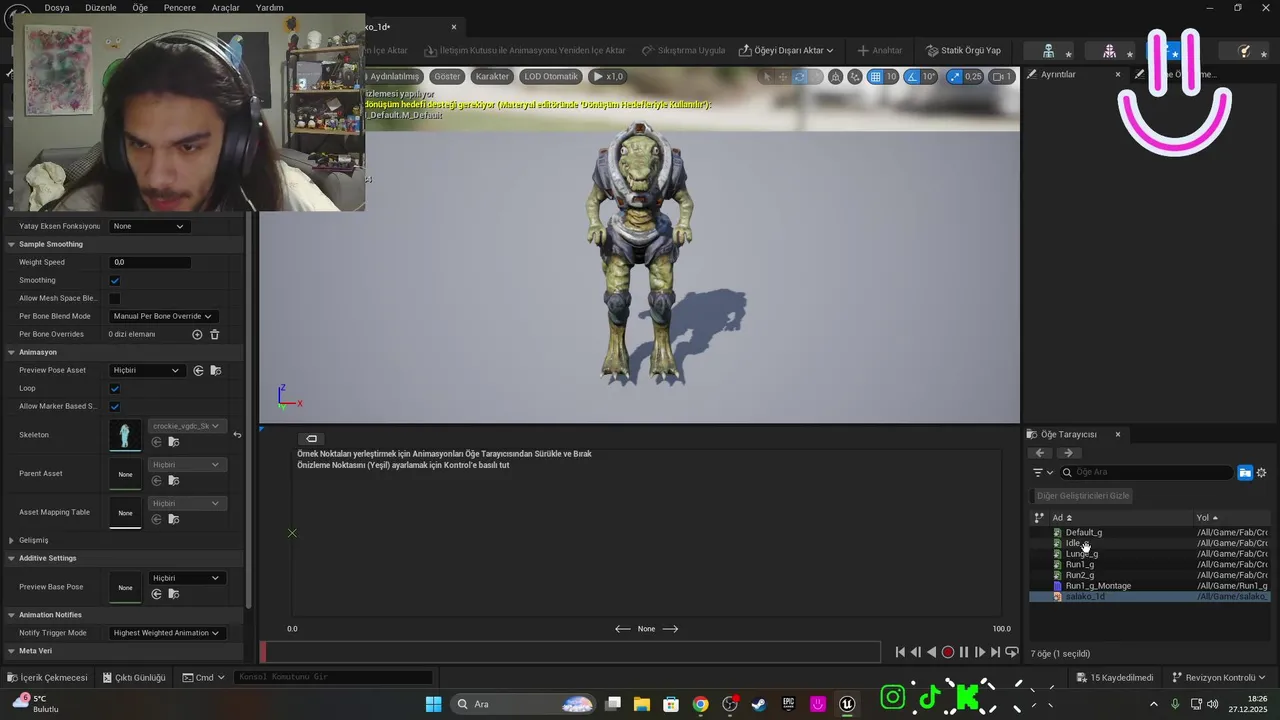This screenshot has width=1280, height=720.
Task: Open İçerik Çekmecesi drawer
Action: 47,677
